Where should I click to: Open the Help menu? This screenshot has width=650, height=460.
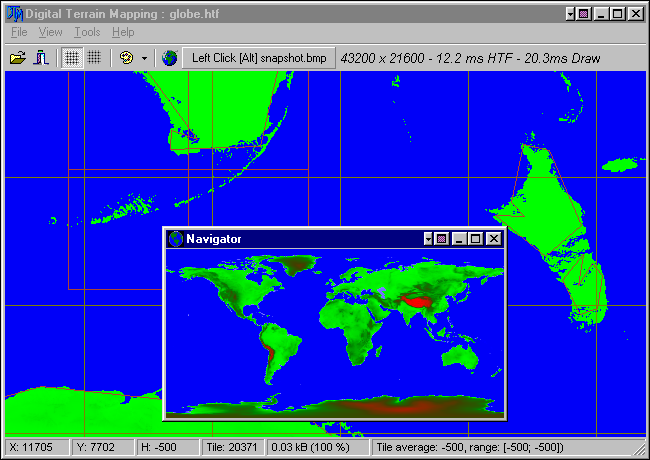(x=122, y=32)
